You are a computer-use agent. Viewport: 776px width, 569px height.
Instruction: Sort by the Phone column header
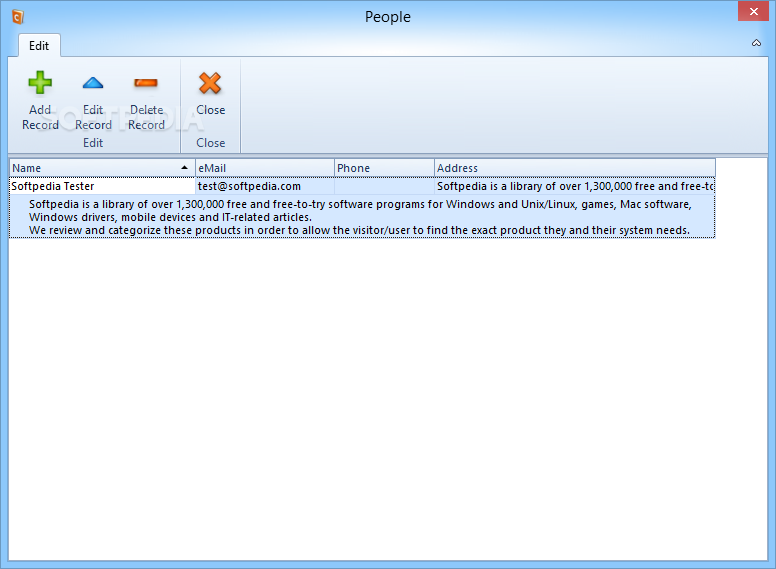(385, 168)
